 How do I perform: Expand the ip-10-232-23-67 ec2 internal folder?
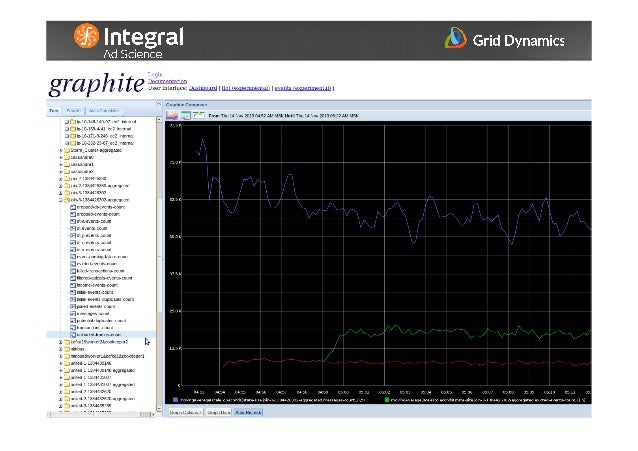(67, 143)
